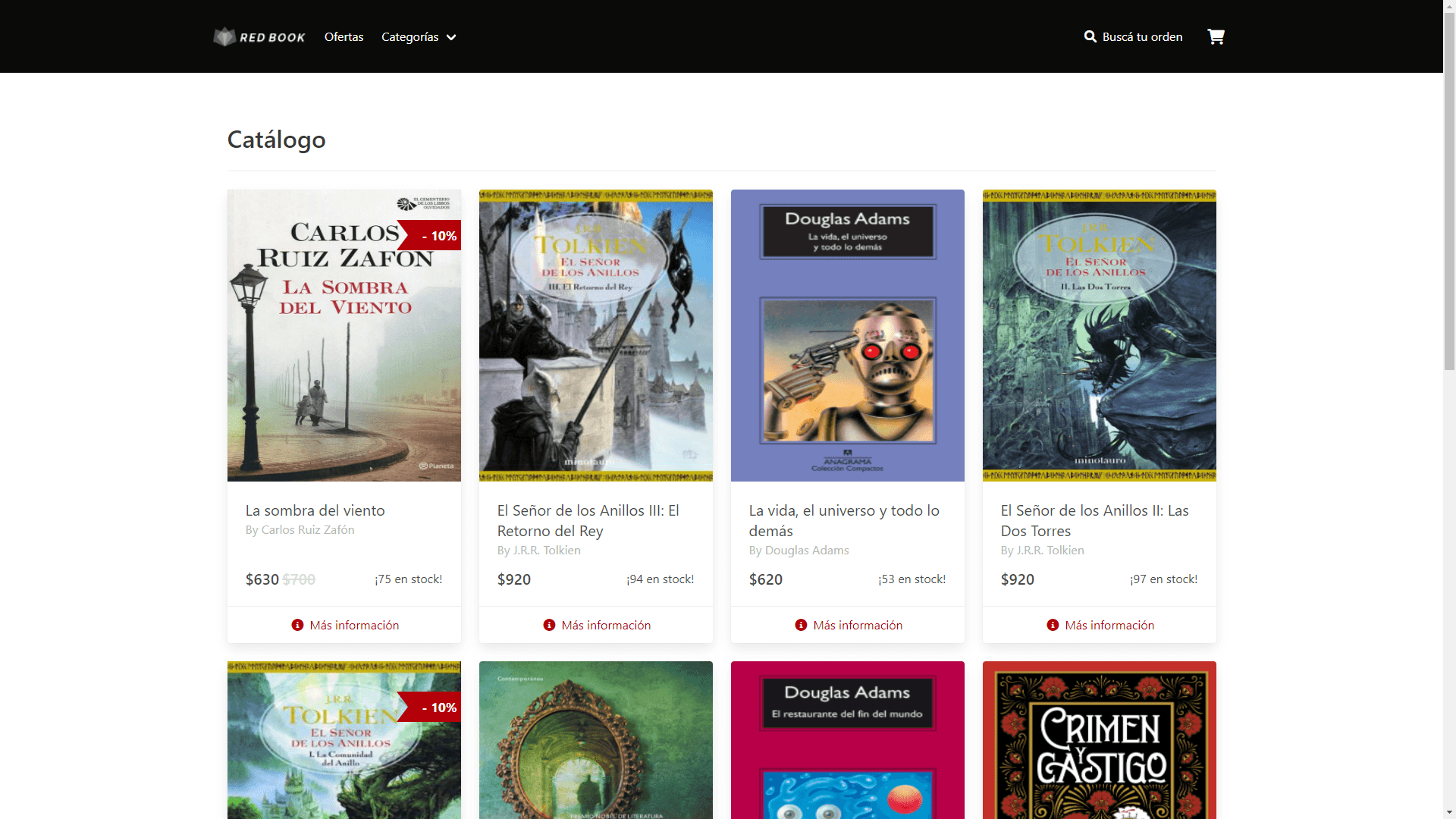Click the info icon on Las Dos Torres card

coord(1052,625)
